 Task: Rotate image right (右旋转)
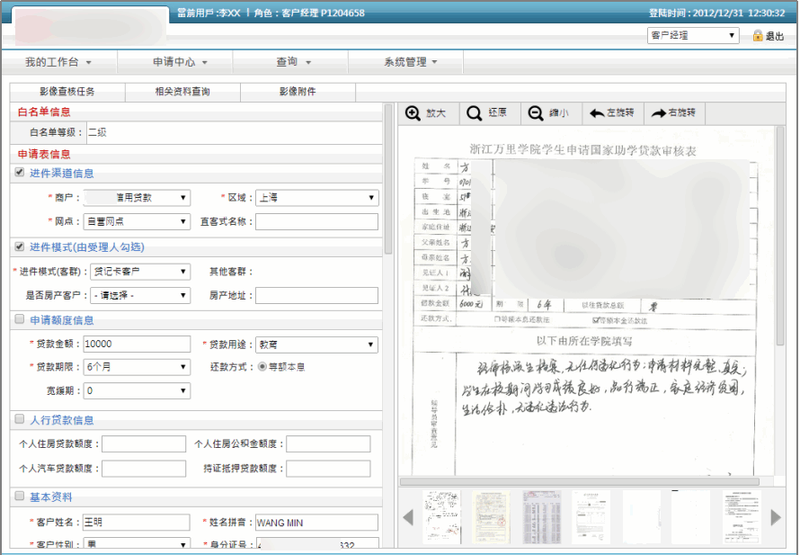tap(674, 113)
